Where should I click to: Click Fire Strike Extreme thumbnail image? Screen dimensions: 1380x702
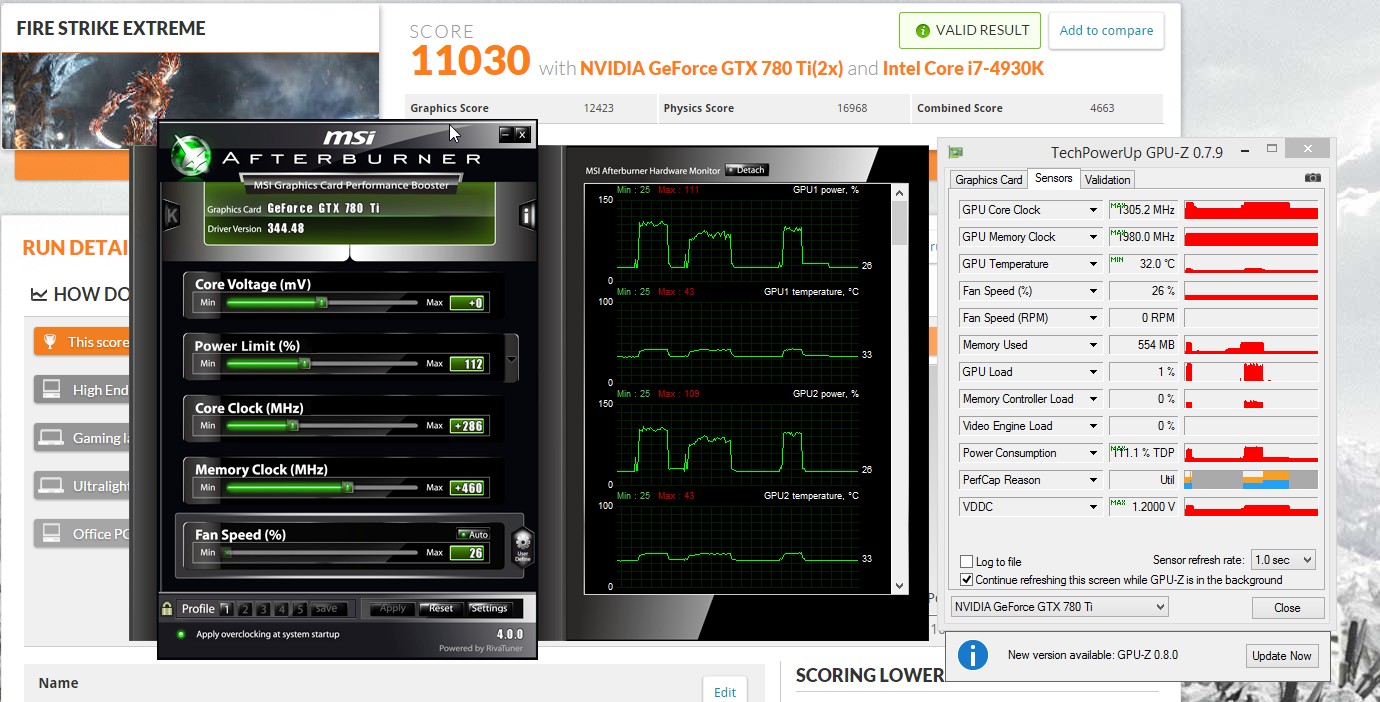[190, 100]
